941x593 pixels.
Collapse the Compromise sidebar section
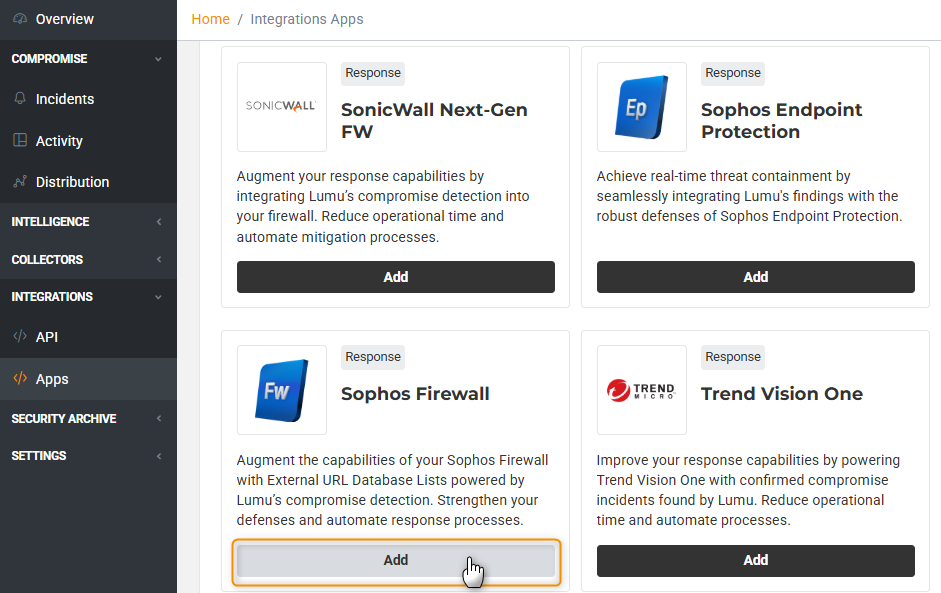158,59
